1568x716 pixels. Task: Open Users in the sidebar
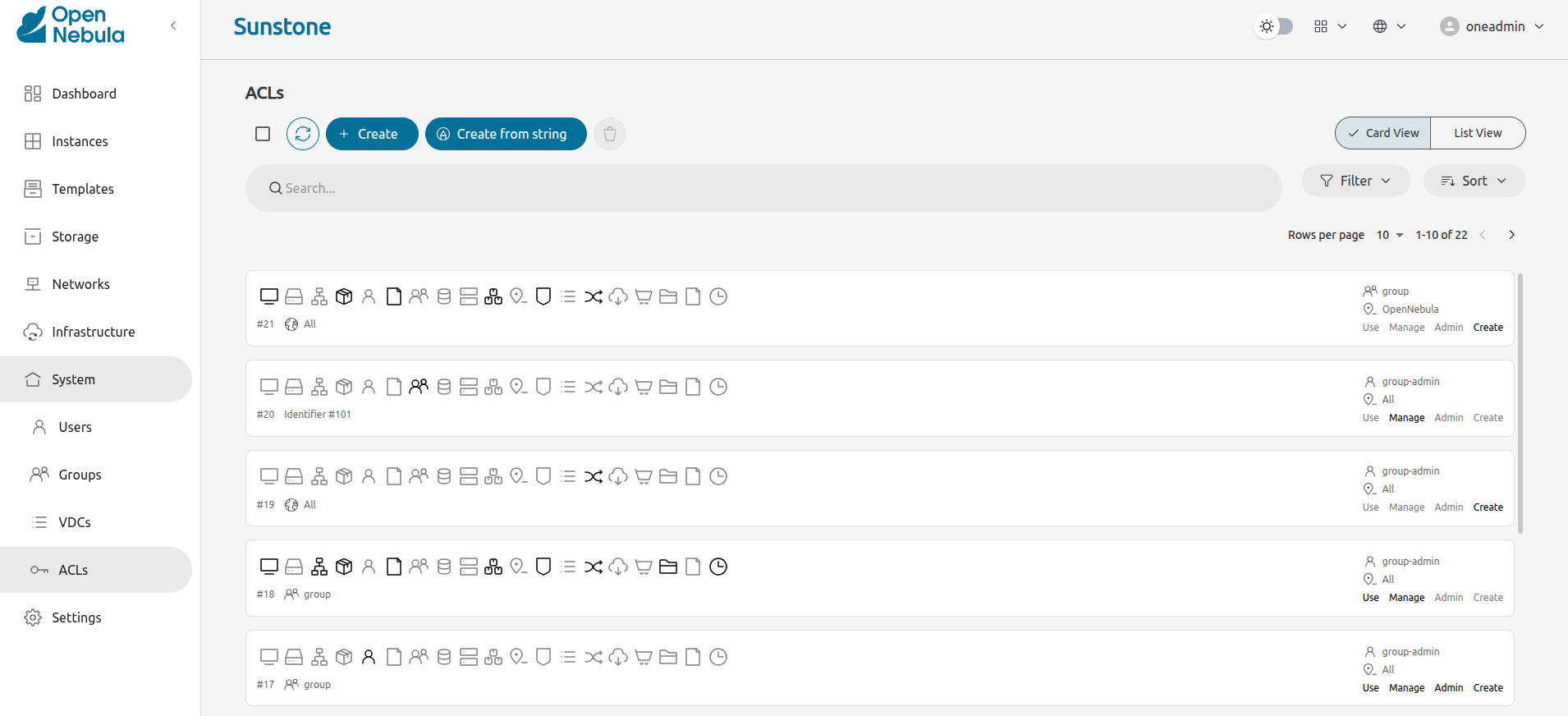pyautogui.click(x=75, y=427)
